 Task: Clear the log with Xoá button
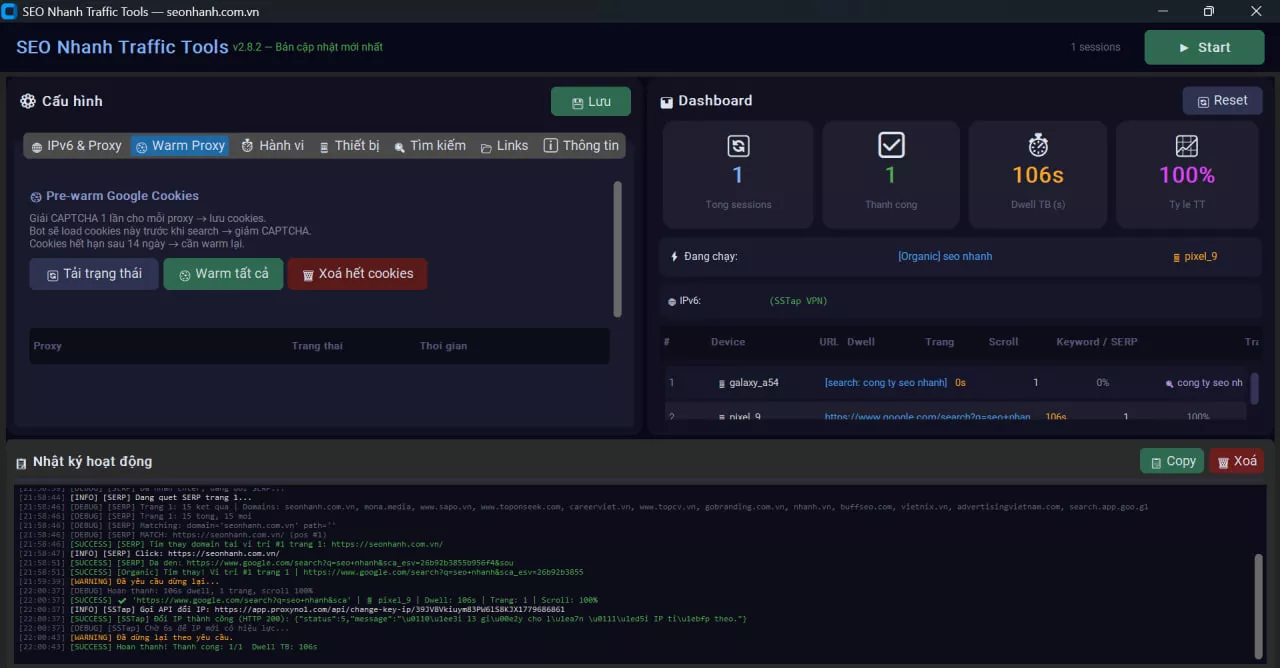1236,461
